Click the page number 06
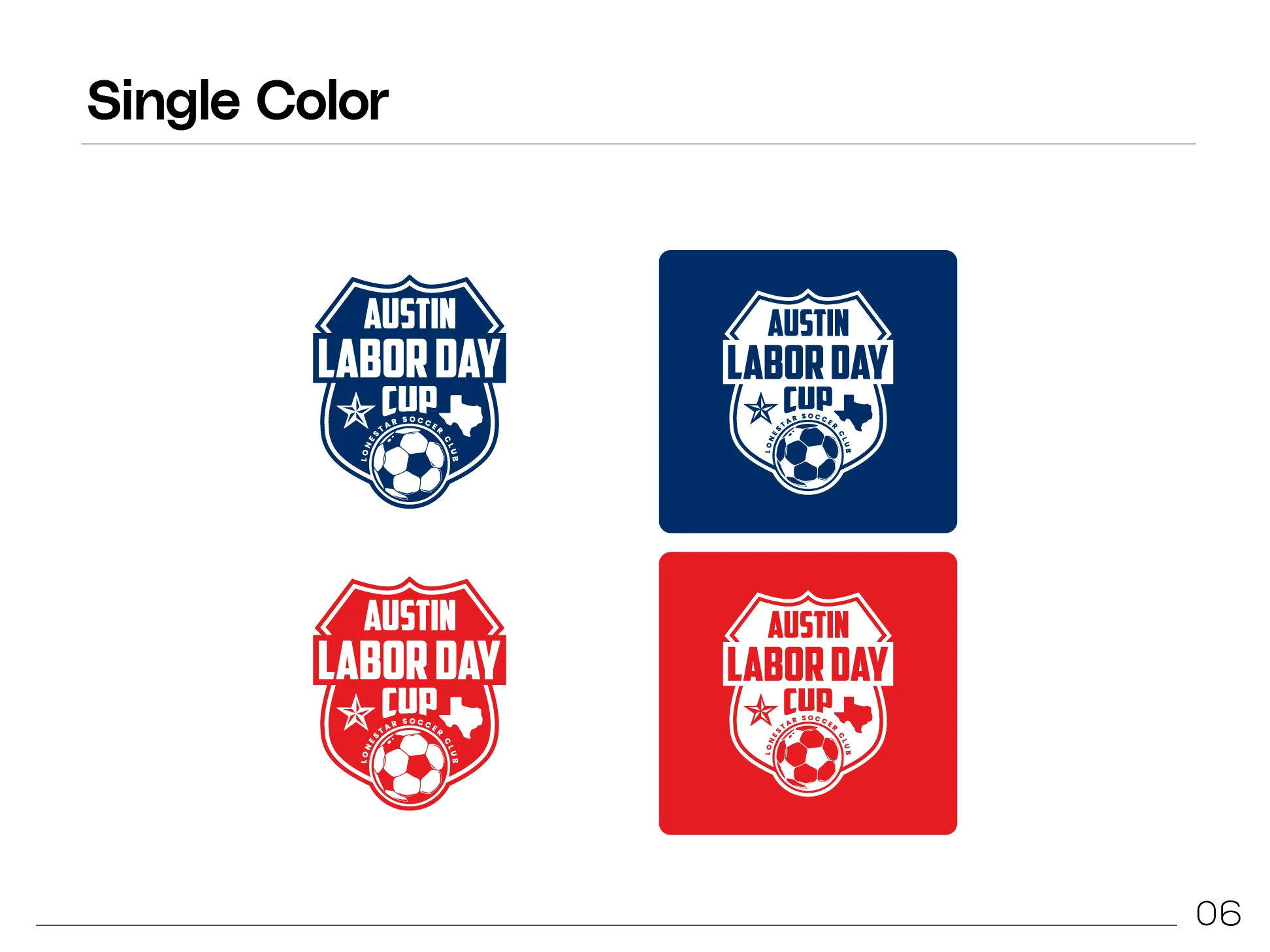The width and height of the screenshot is (1270, 952). [x=1218, y=913]
